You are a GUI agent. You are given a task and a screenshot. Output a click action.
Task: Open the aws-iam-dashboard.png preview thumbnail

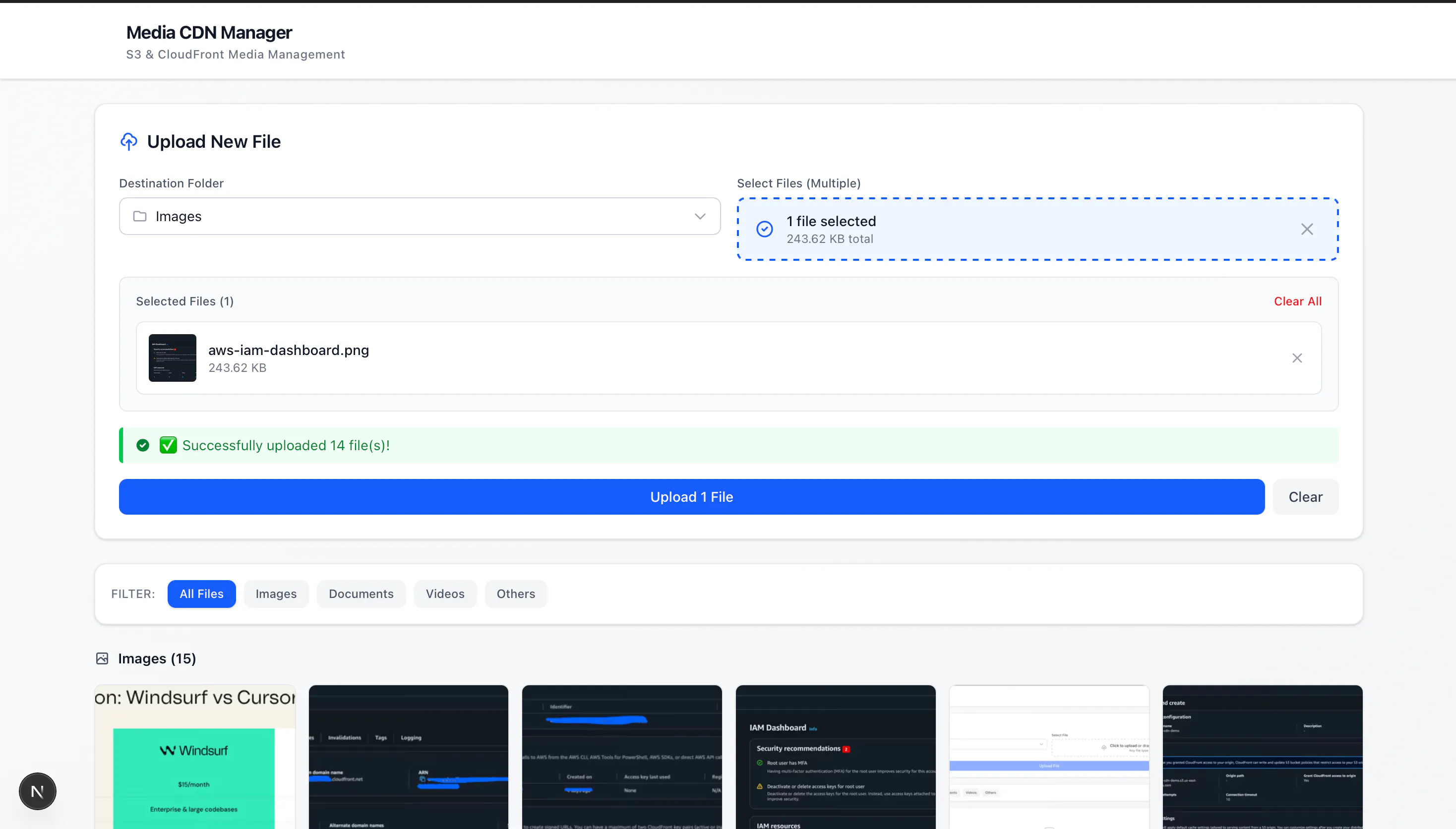click(172, 357)
